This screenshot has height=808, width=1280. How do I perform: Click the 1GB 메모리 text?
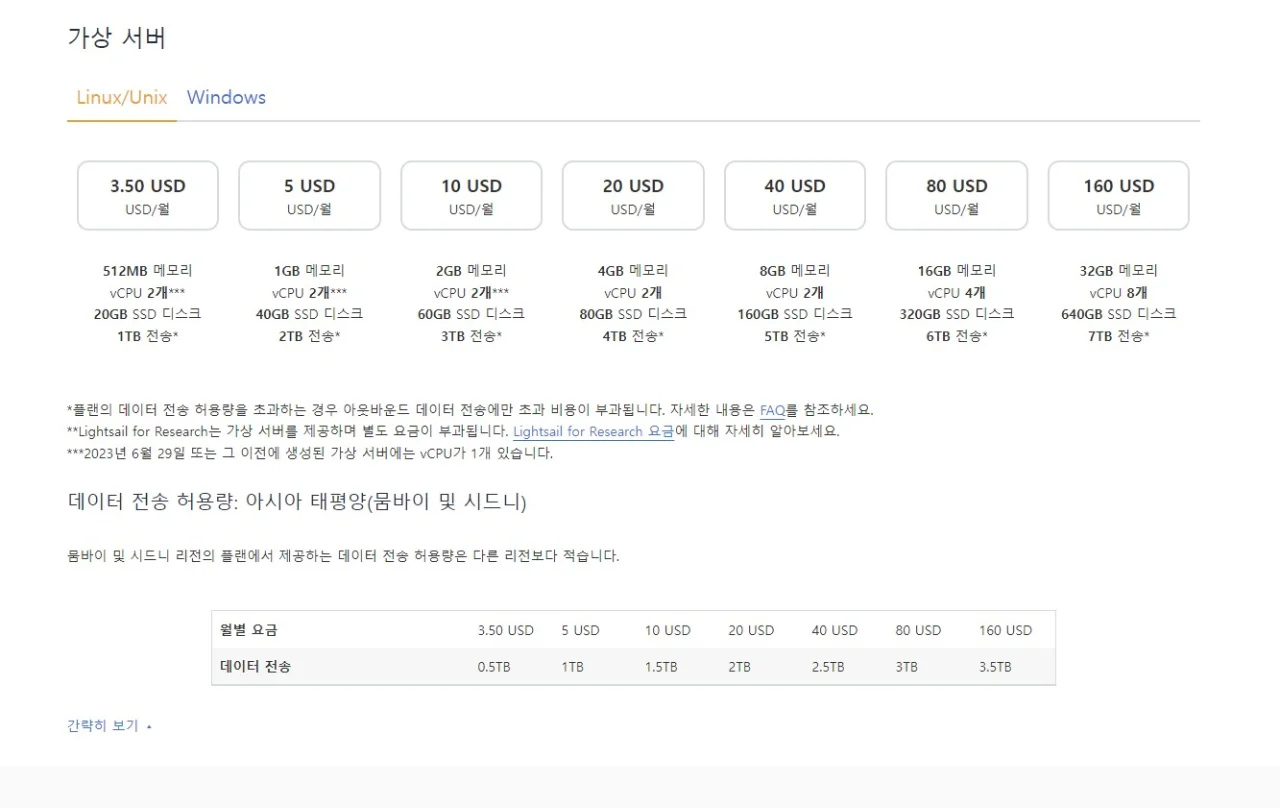[x=309, y=270]
